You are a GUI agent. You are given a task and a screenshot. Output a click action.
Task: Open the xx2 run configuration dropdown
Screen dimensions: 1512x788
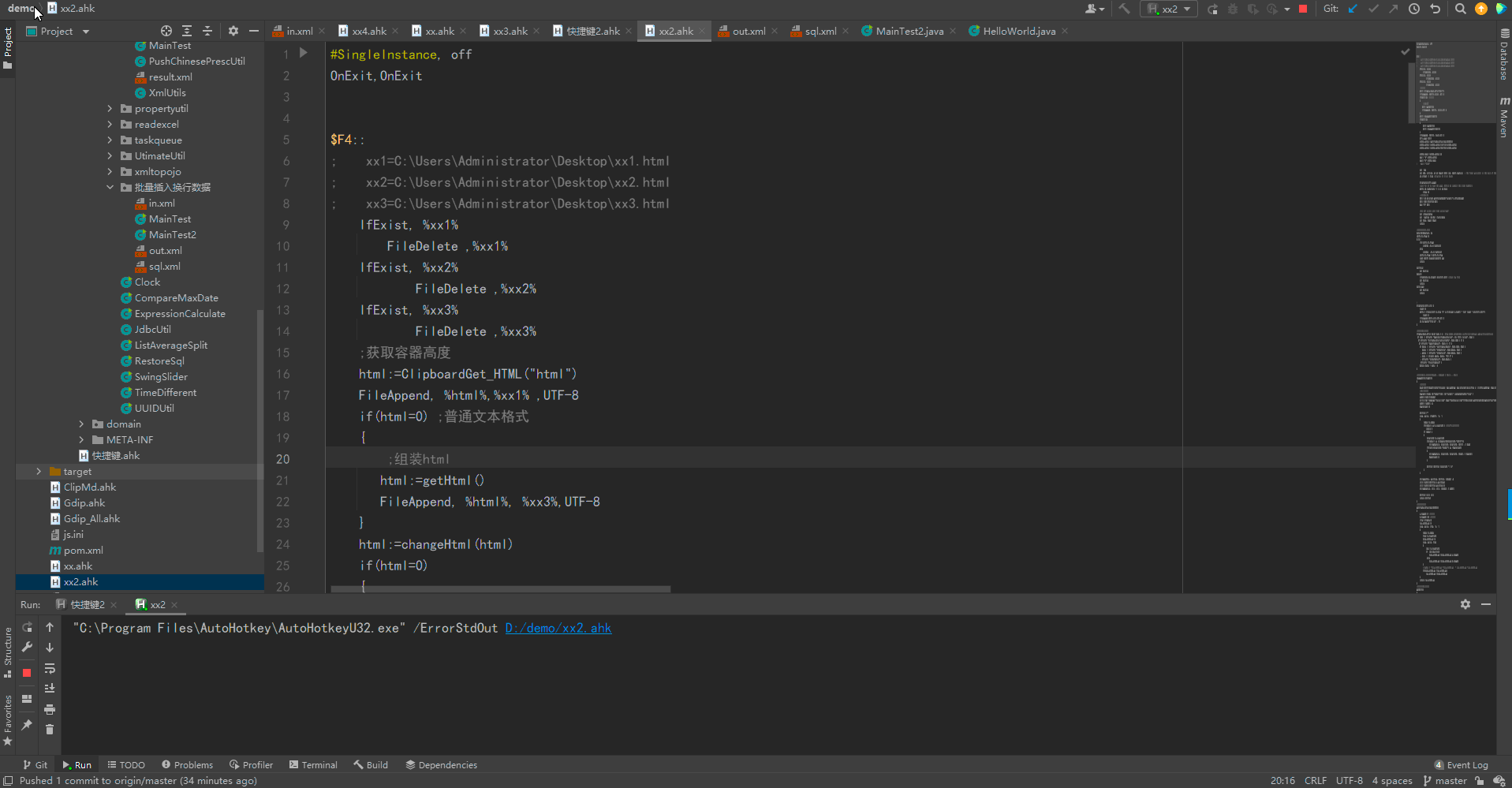coord(1186,9)
